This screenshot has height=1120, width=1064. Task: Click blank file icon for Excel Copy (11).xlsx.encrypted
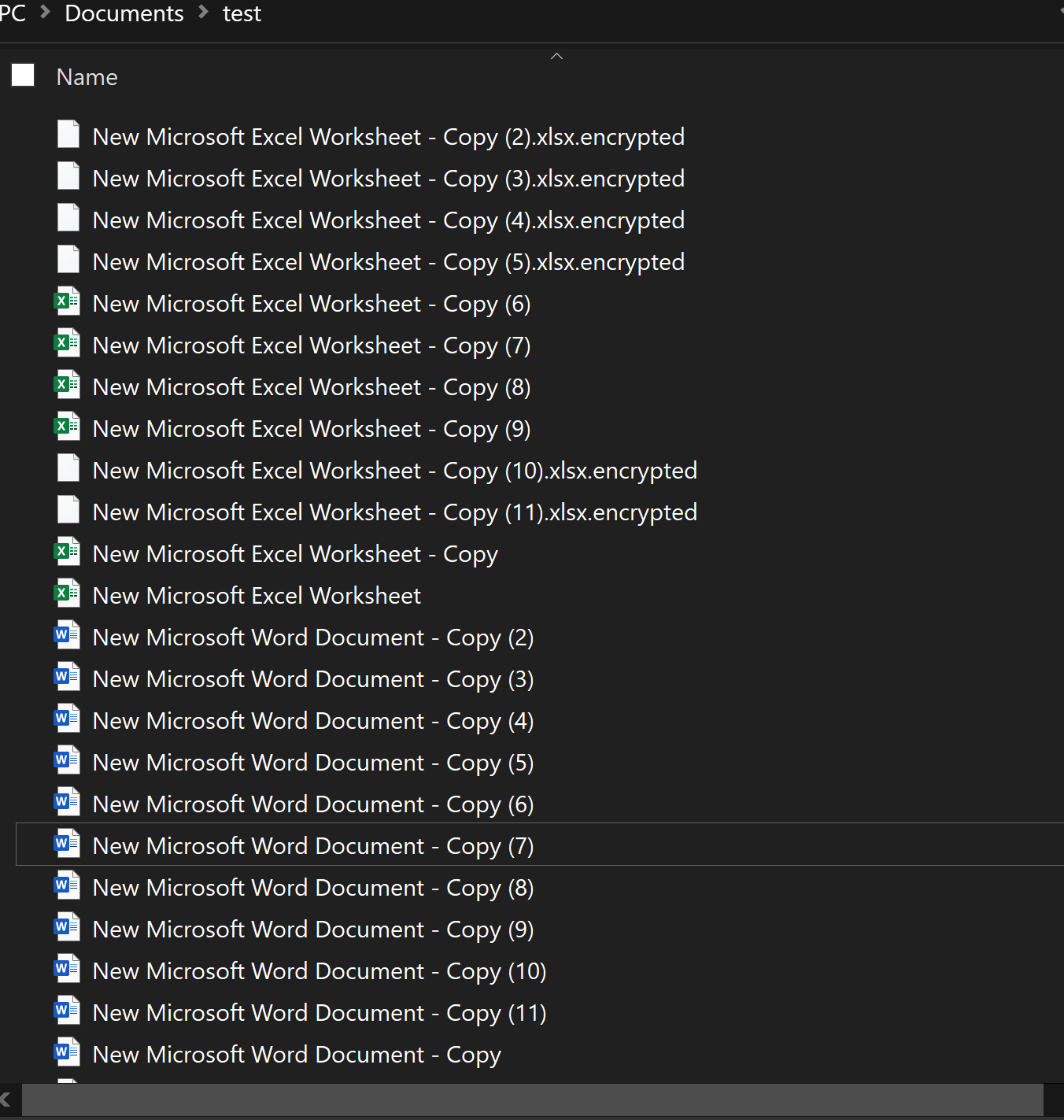(x=68, y=510)
